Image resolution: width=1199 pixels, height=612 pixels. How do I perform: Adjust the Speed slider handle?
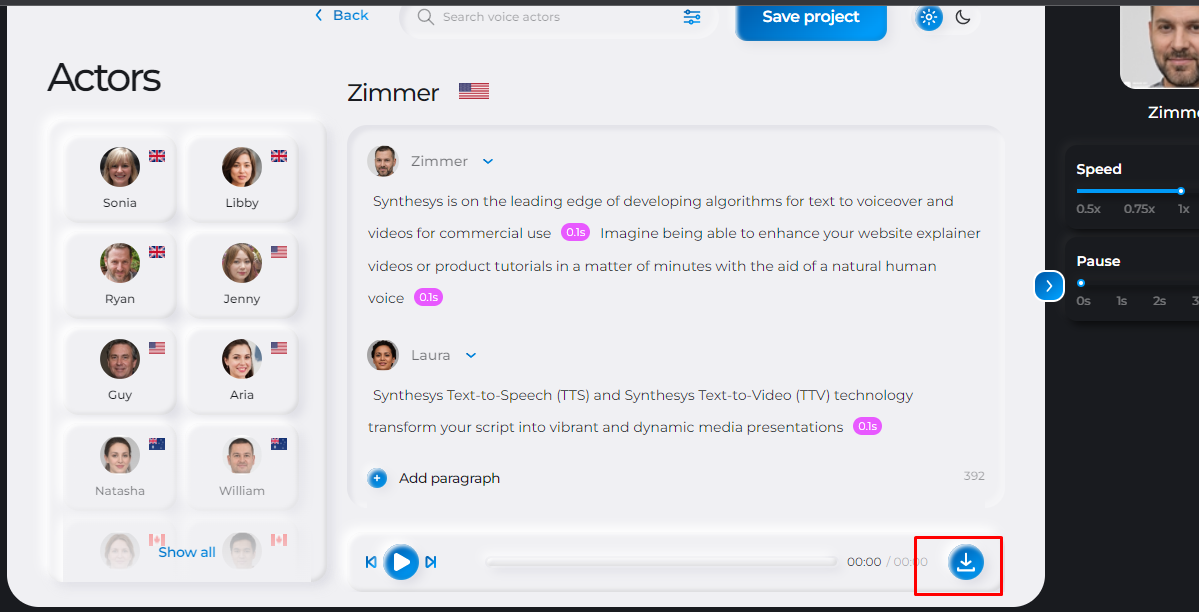1181,190
